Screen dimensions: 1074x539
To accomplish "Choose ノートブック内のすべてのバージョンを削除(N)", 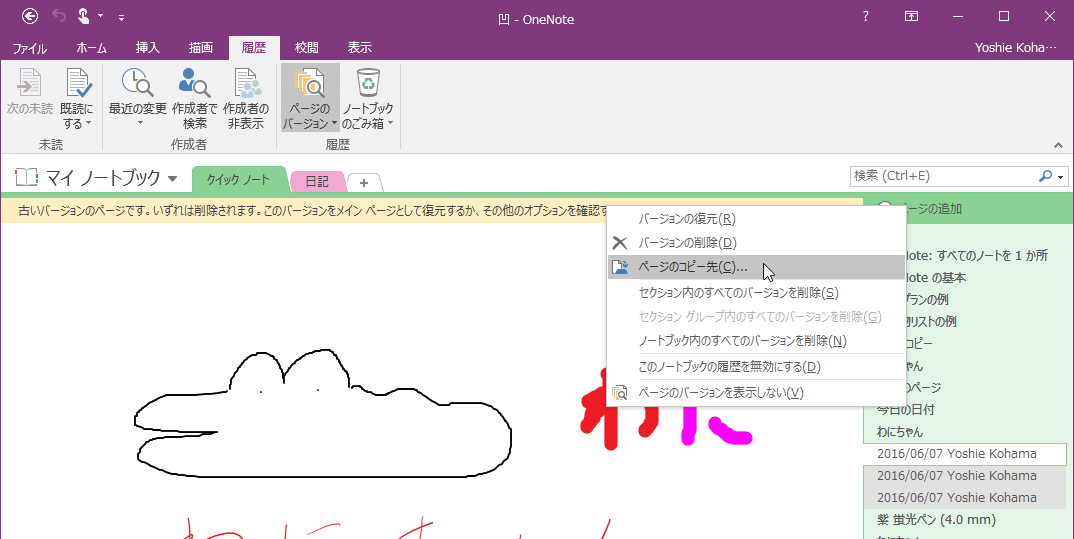I will tap(756, 340).
